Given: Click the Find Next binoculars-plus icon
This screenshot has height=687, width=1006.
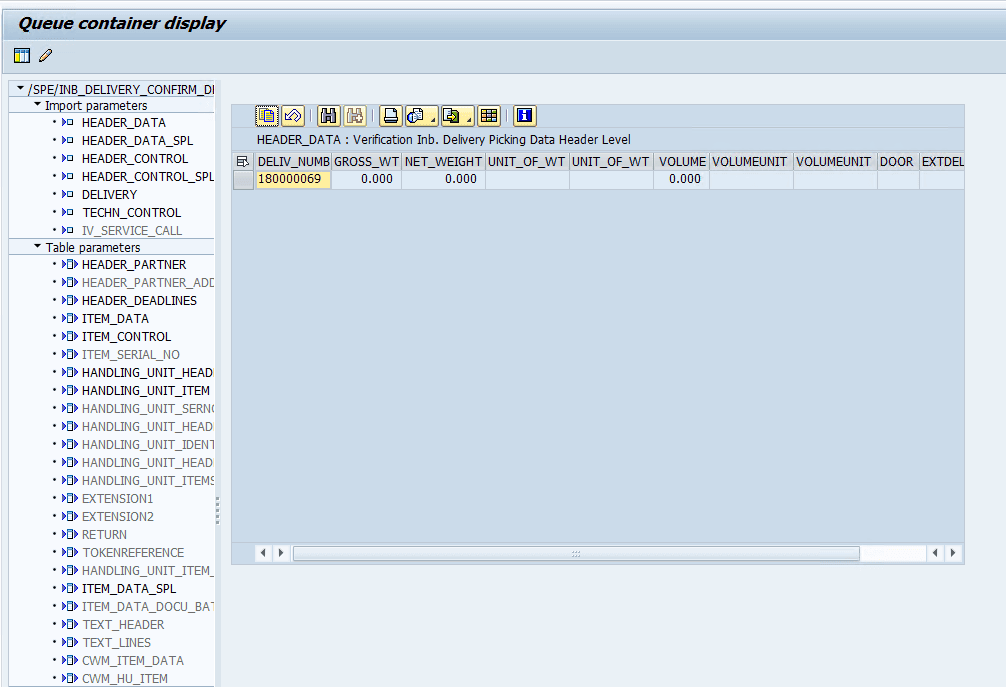Looking at the screenshot, I should (354, 116).
